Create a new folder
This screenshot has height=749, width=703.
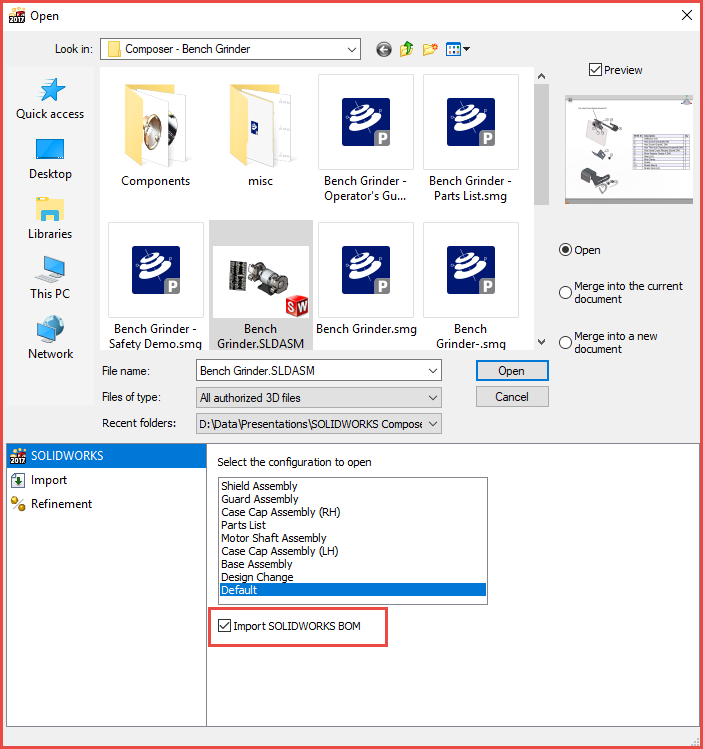point(430,49)
